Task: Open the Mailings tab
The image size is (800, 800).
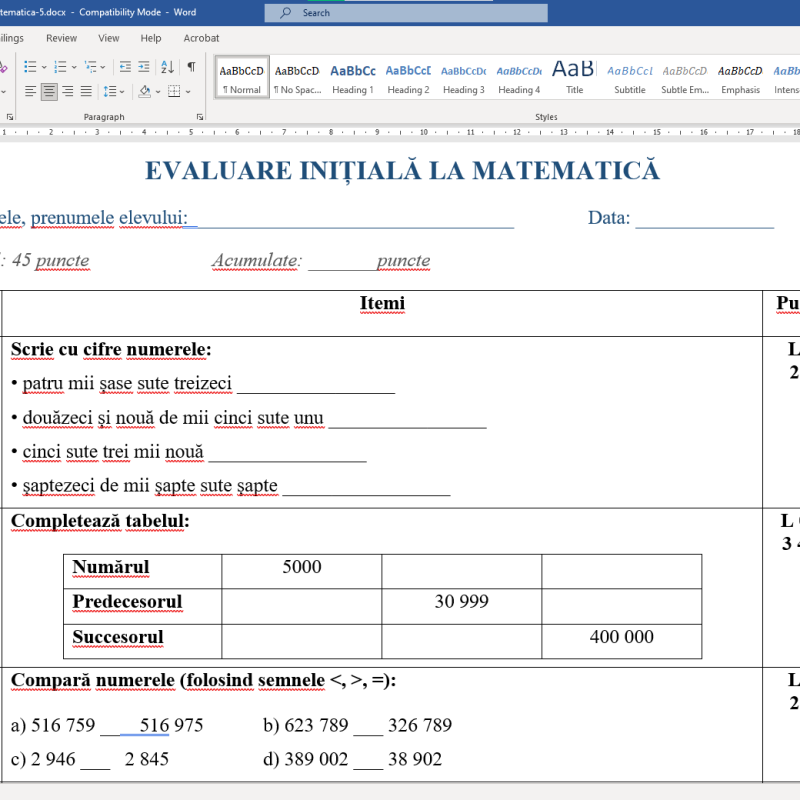Action: coord(11,38)
